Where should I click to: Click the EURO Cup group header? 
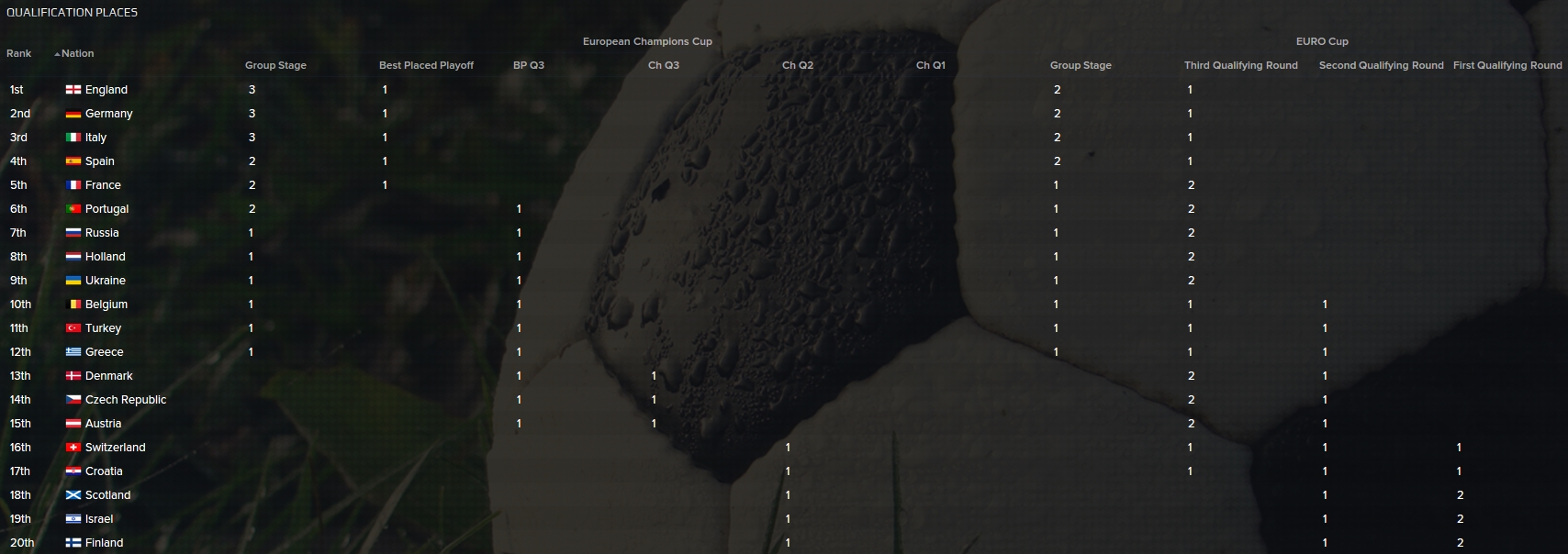click(1322, 41)
